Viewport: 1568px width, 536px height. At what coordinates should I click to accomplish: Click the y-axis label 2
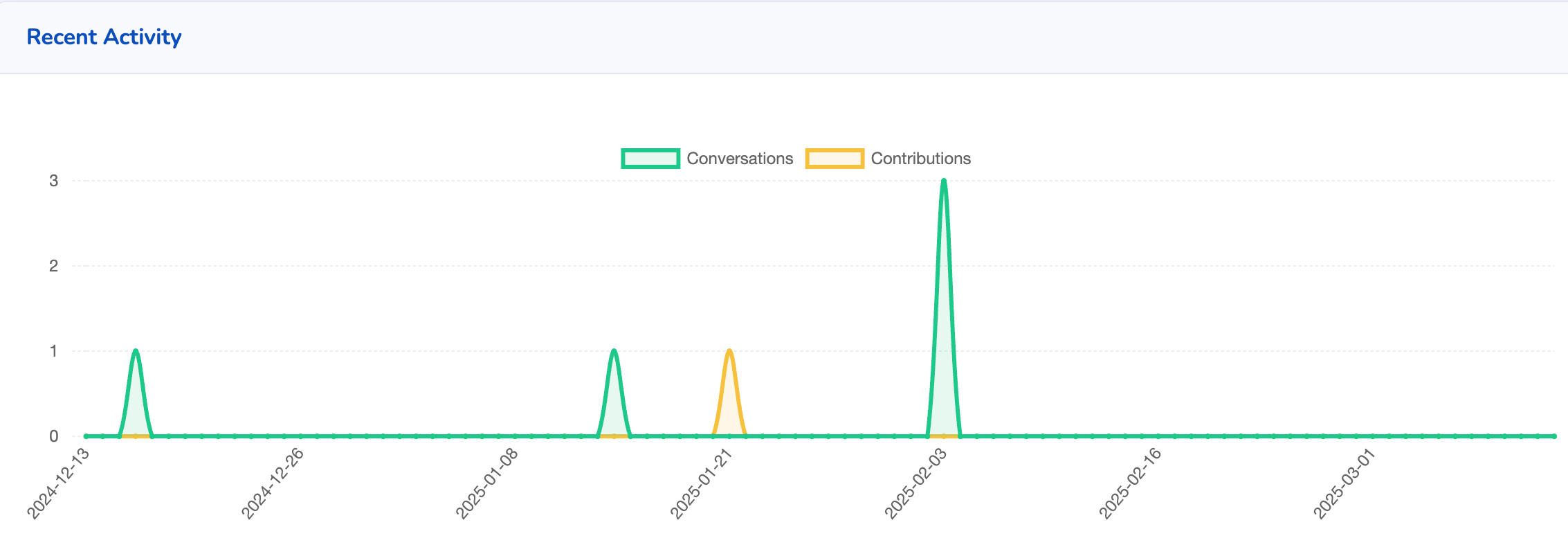point(53,266)
